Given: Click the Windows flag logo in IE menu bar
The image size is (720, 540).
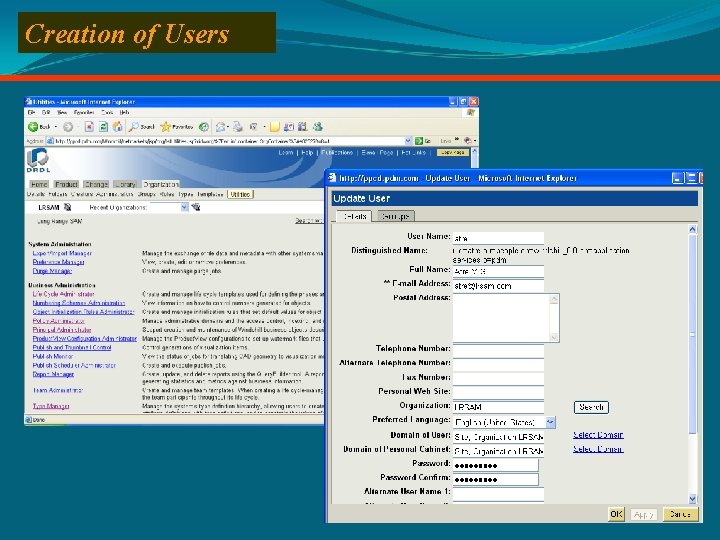Looking at the screenshot, I should pos(470,112).
